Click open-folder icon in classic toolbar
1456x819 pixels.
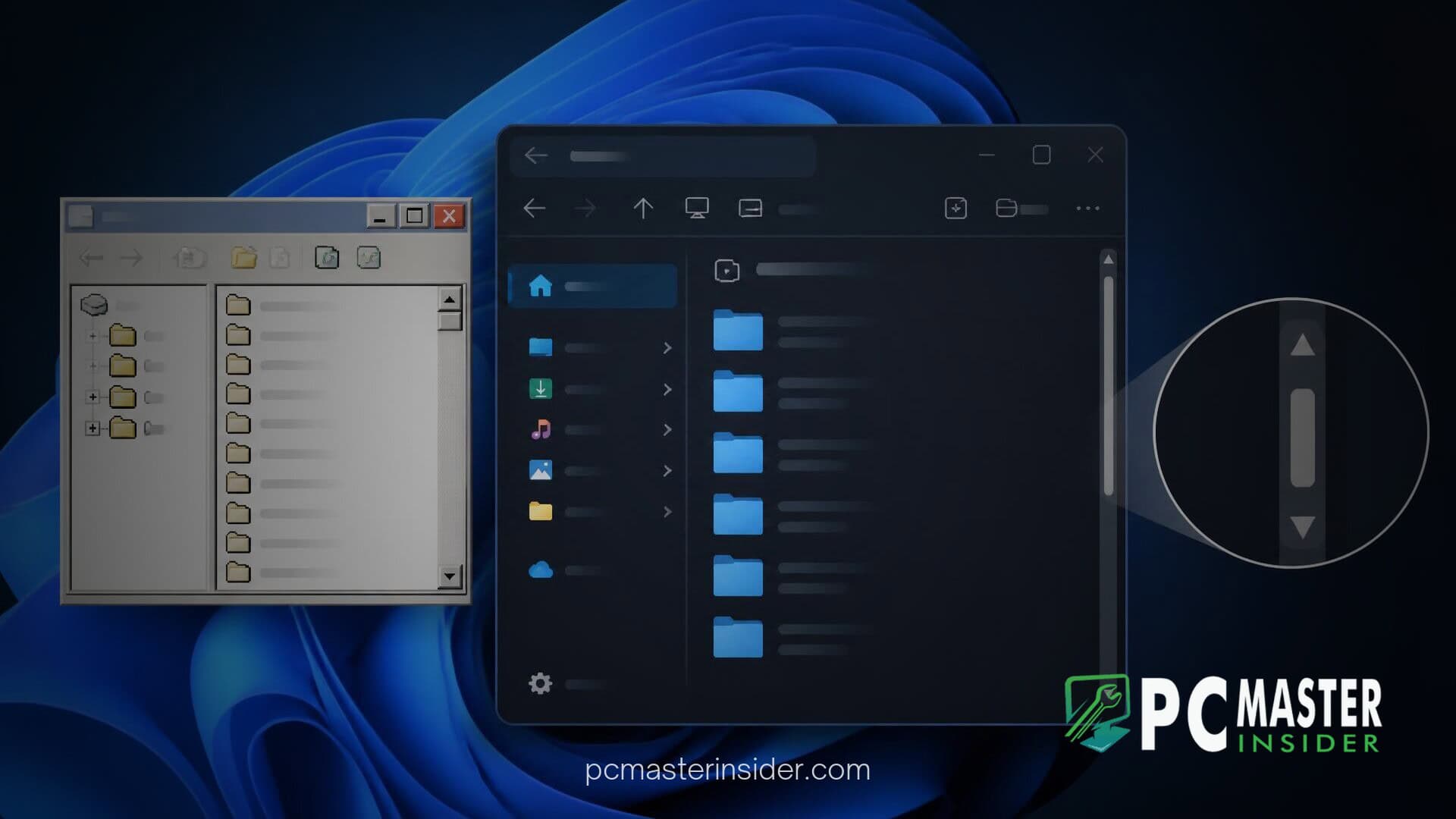pyautogui.click(x=243, y=258)
